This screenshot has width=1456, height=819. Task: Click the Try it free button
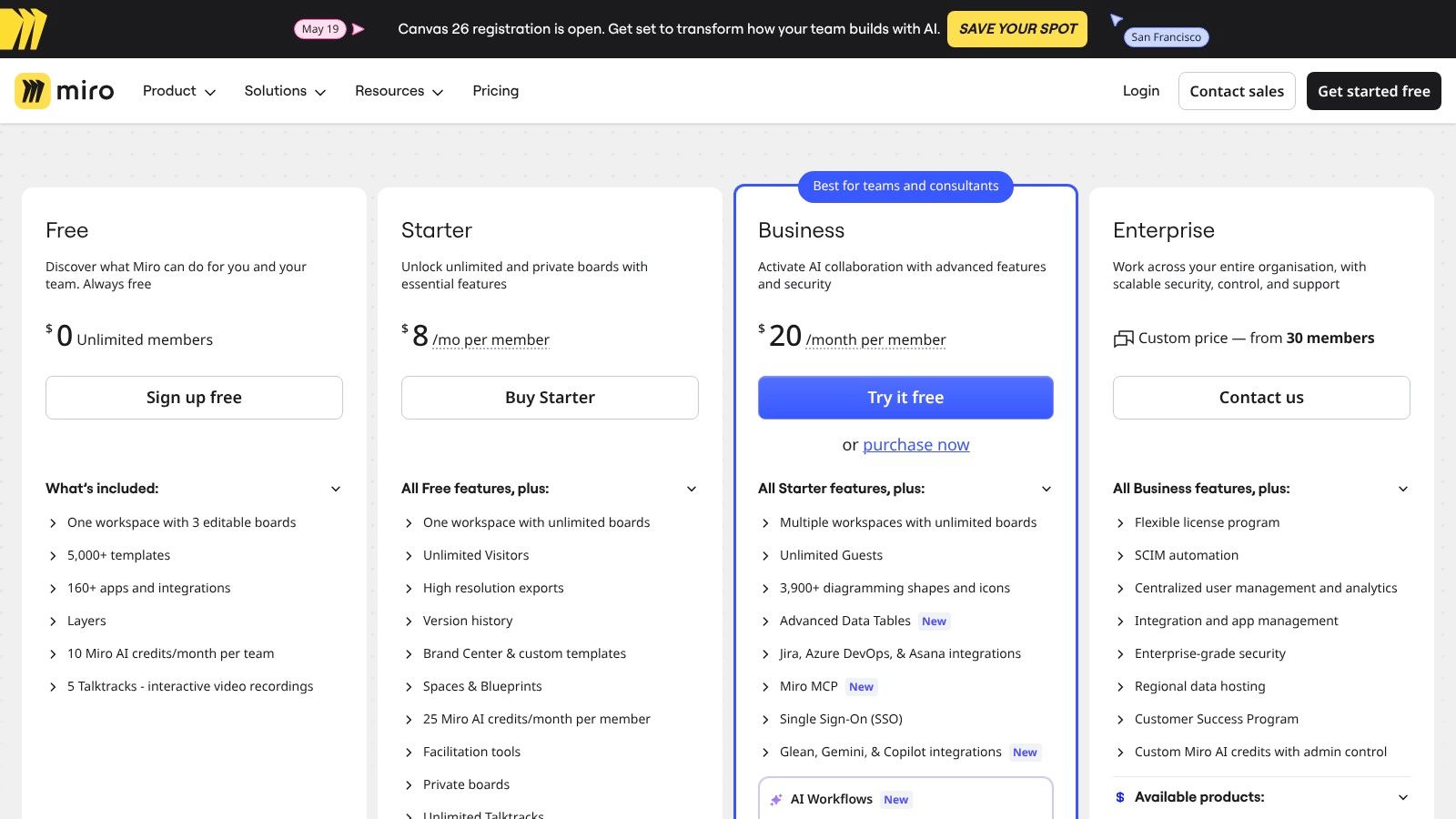[905, 398]
